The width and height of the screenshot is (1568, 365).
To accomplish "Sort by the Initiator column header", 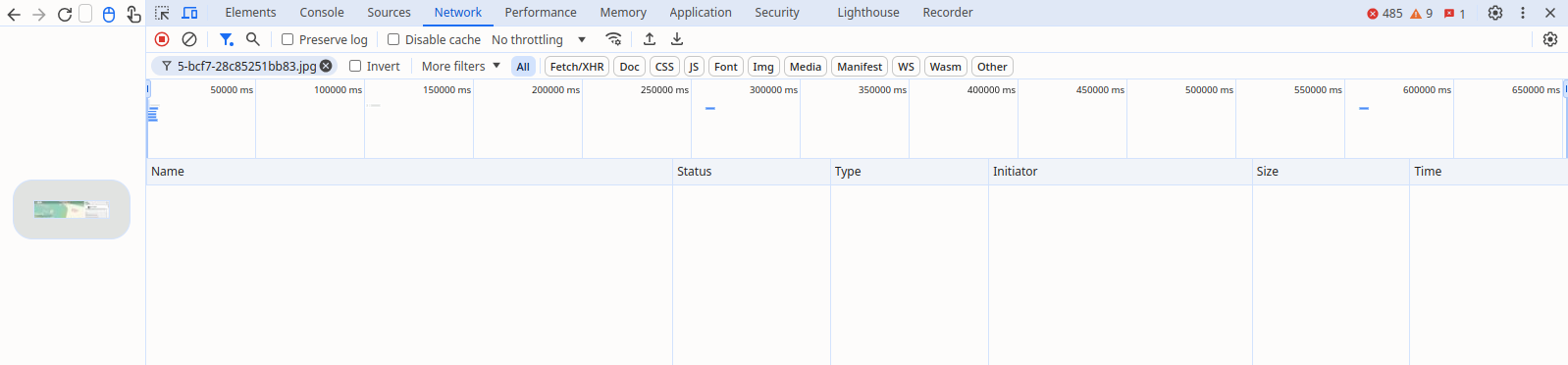I will click(1121, 172).
